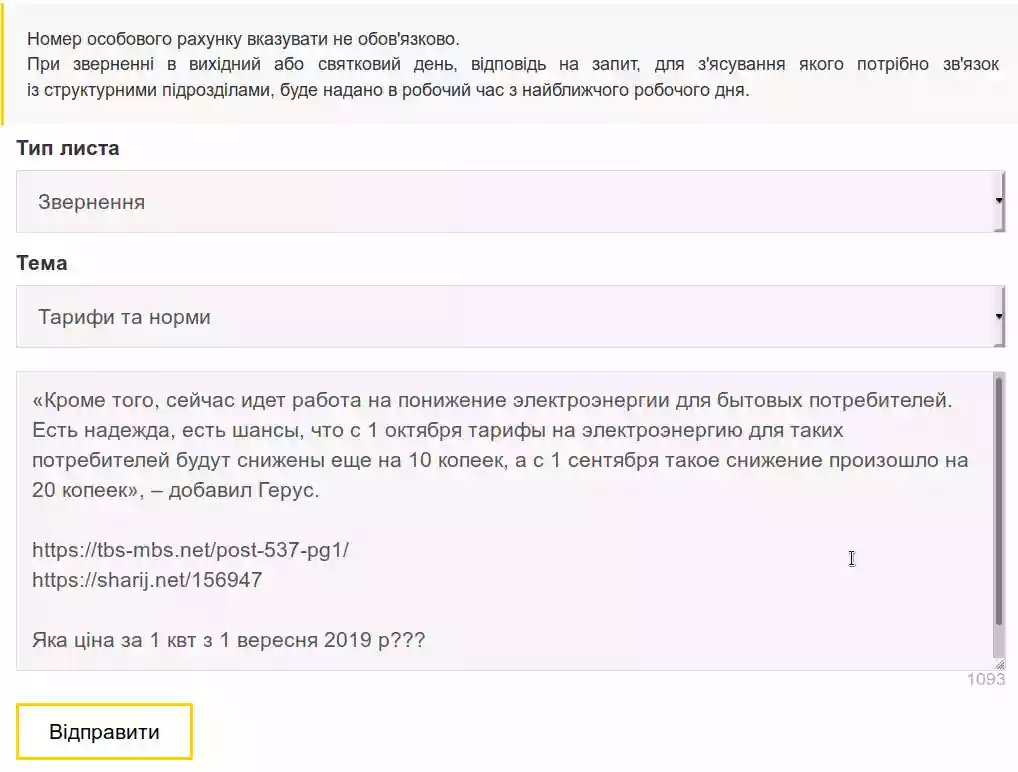
Task: Open the 'Тип листа' dropdown showing Звернення
Action: coord(510,202)
